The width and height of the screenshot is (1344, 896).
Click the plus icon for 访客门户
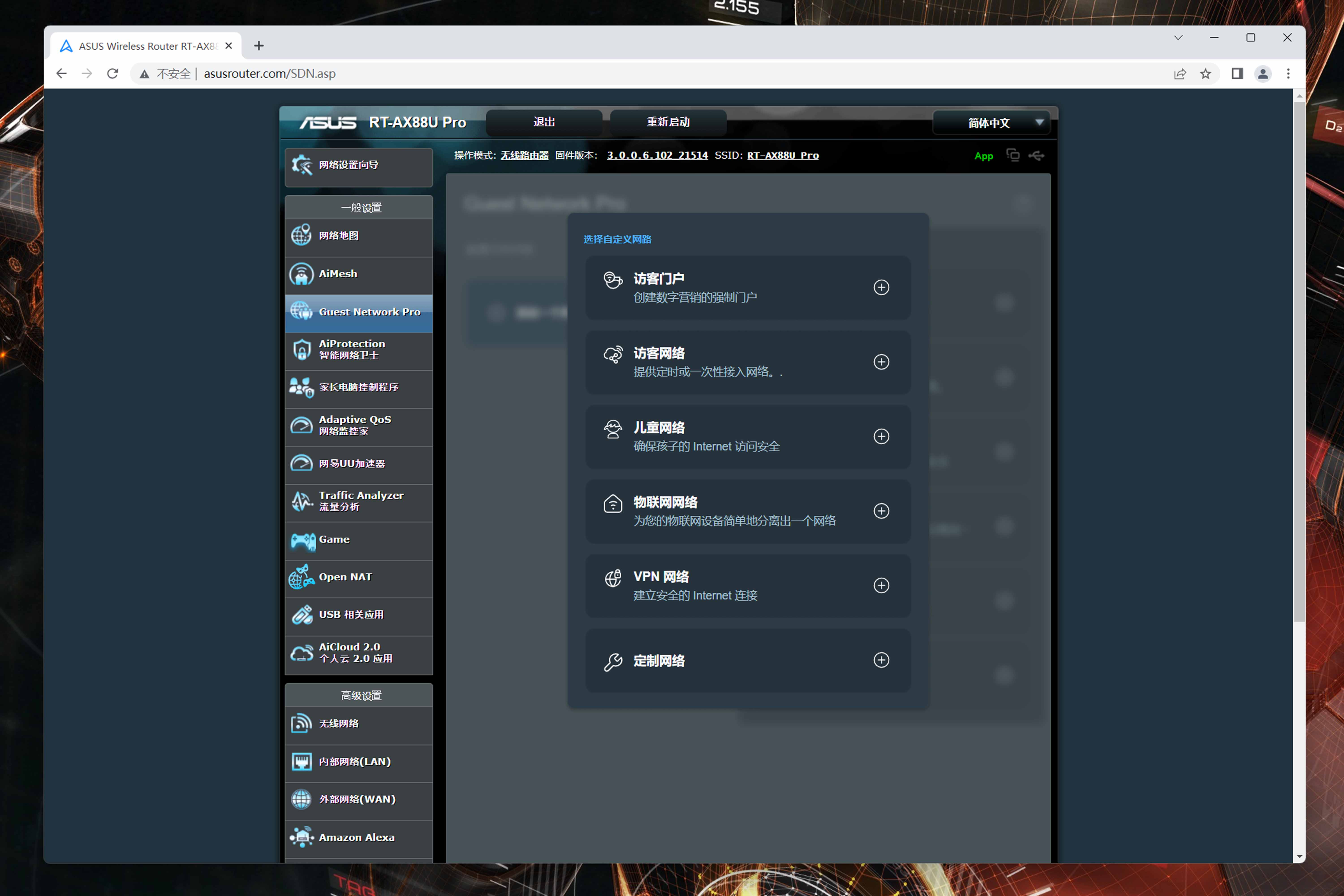tap(881, 287)
